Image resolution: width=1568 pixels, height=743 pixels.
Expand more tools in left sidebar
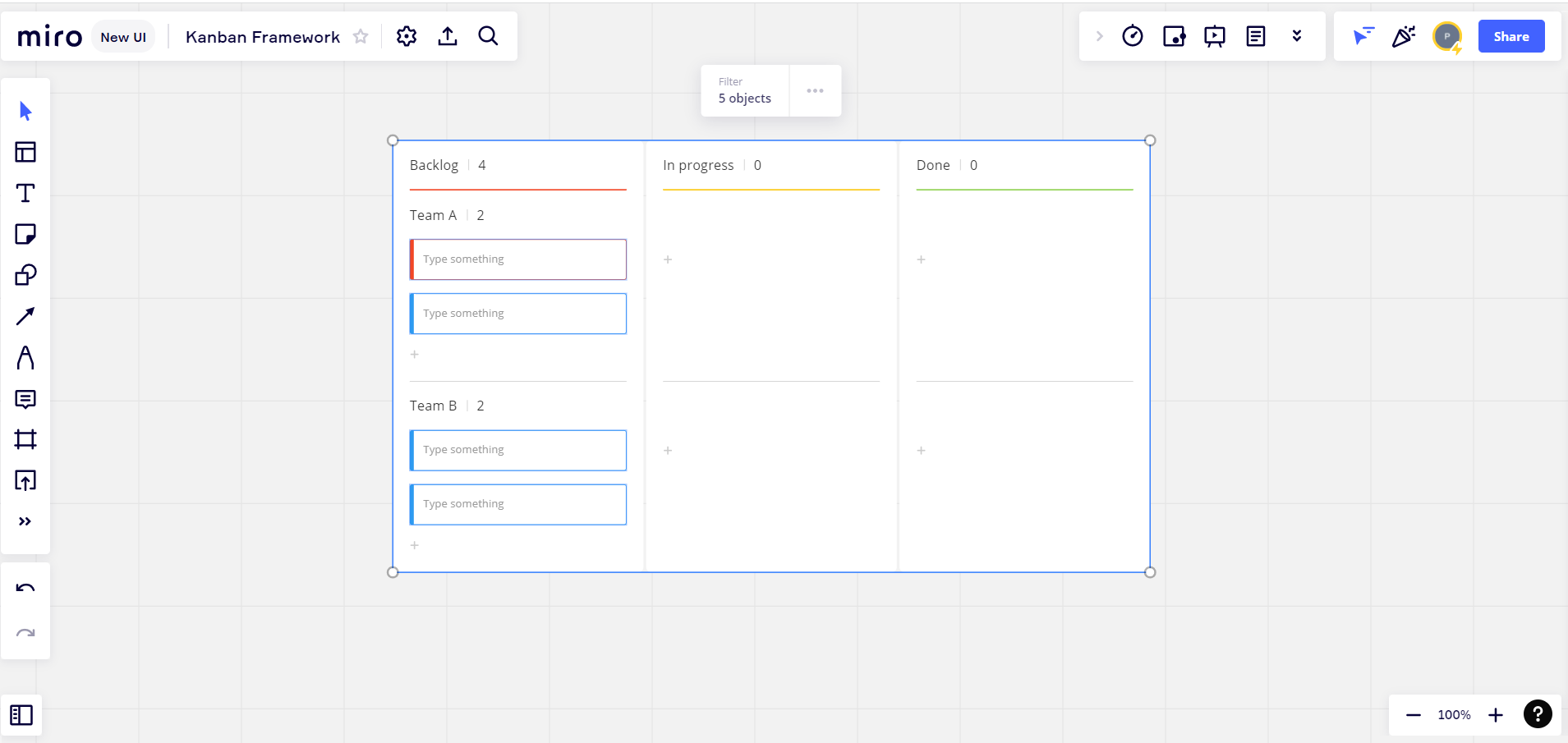point(25,521)
